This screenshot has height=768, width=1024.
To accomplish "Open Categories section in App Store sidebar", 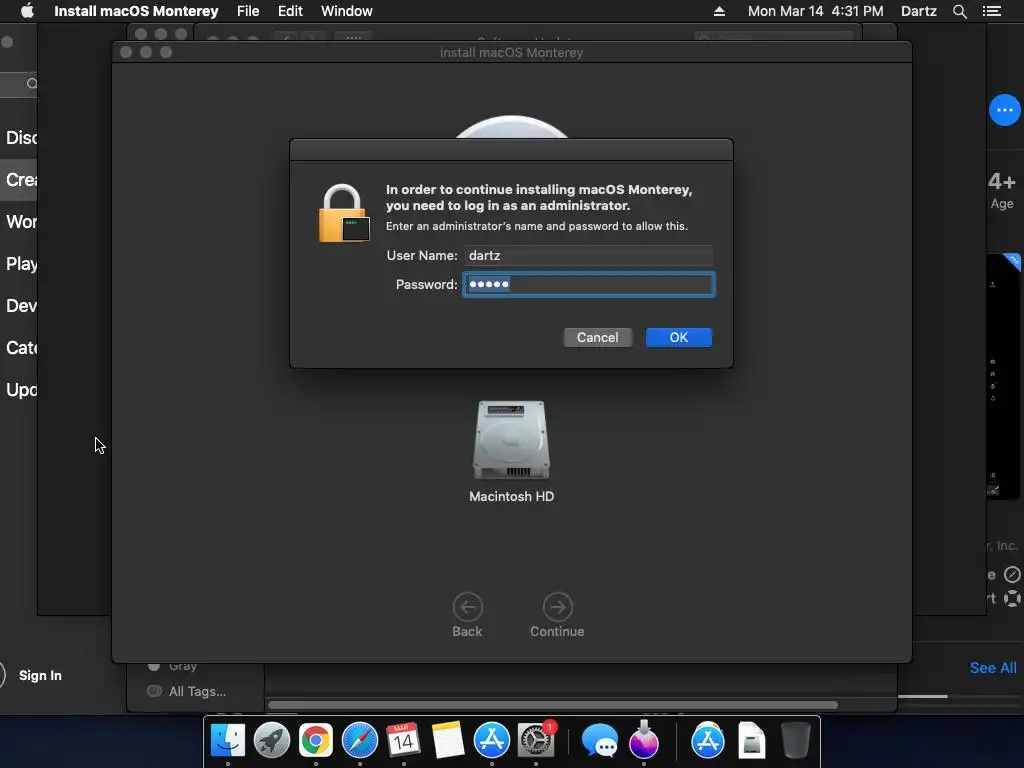I will click(22, 347).
